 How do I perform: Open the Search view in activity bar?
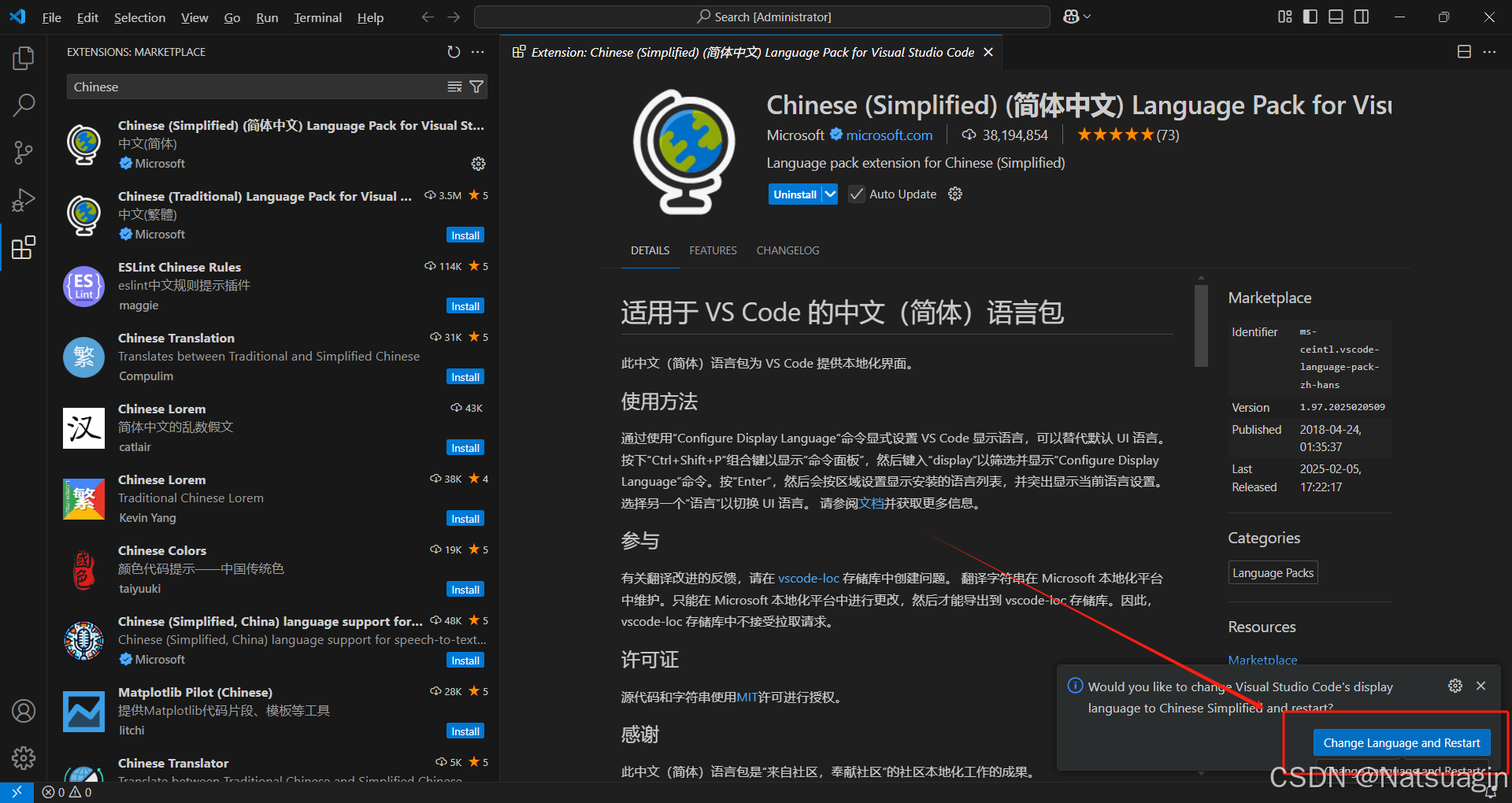[x=24, y=105]
